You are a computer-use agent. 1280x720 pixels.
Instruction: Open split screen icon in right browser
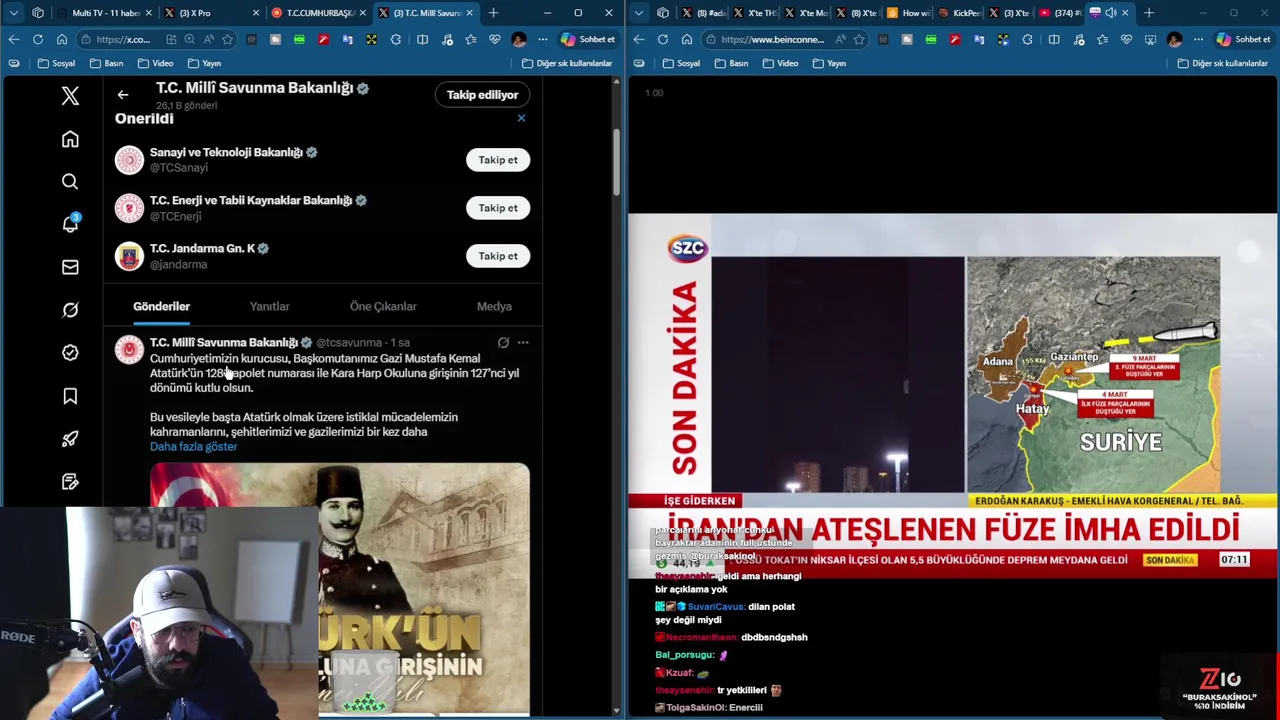point(1054,39)
